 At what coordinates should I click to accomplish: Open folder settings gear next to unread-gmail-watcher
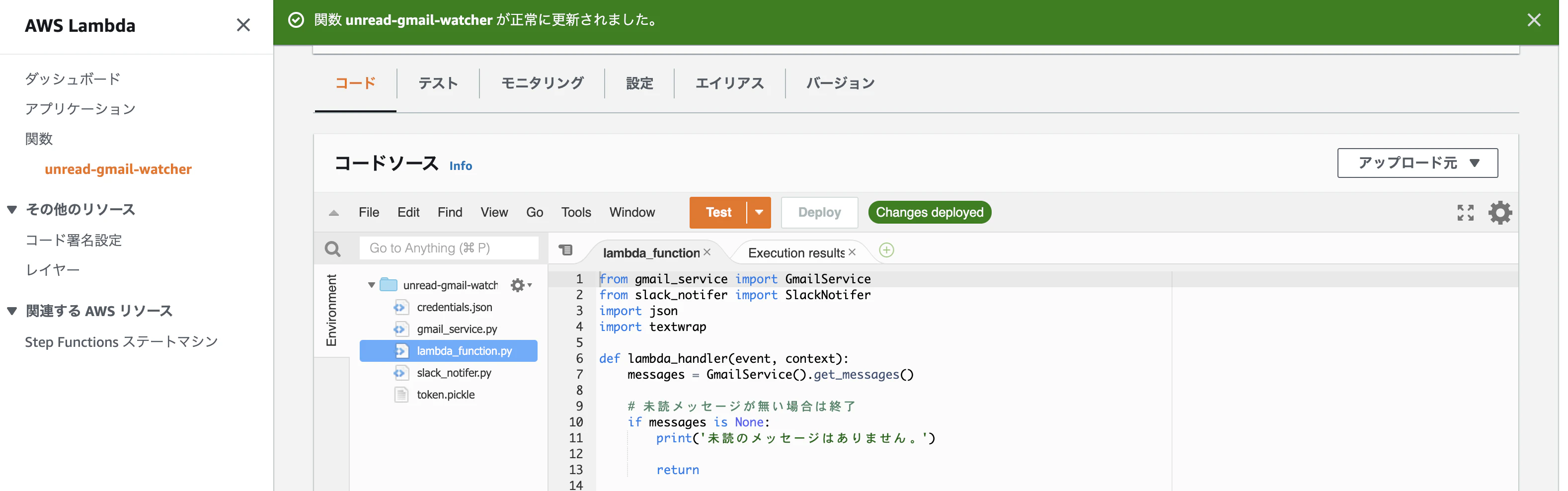coord(521,285)
